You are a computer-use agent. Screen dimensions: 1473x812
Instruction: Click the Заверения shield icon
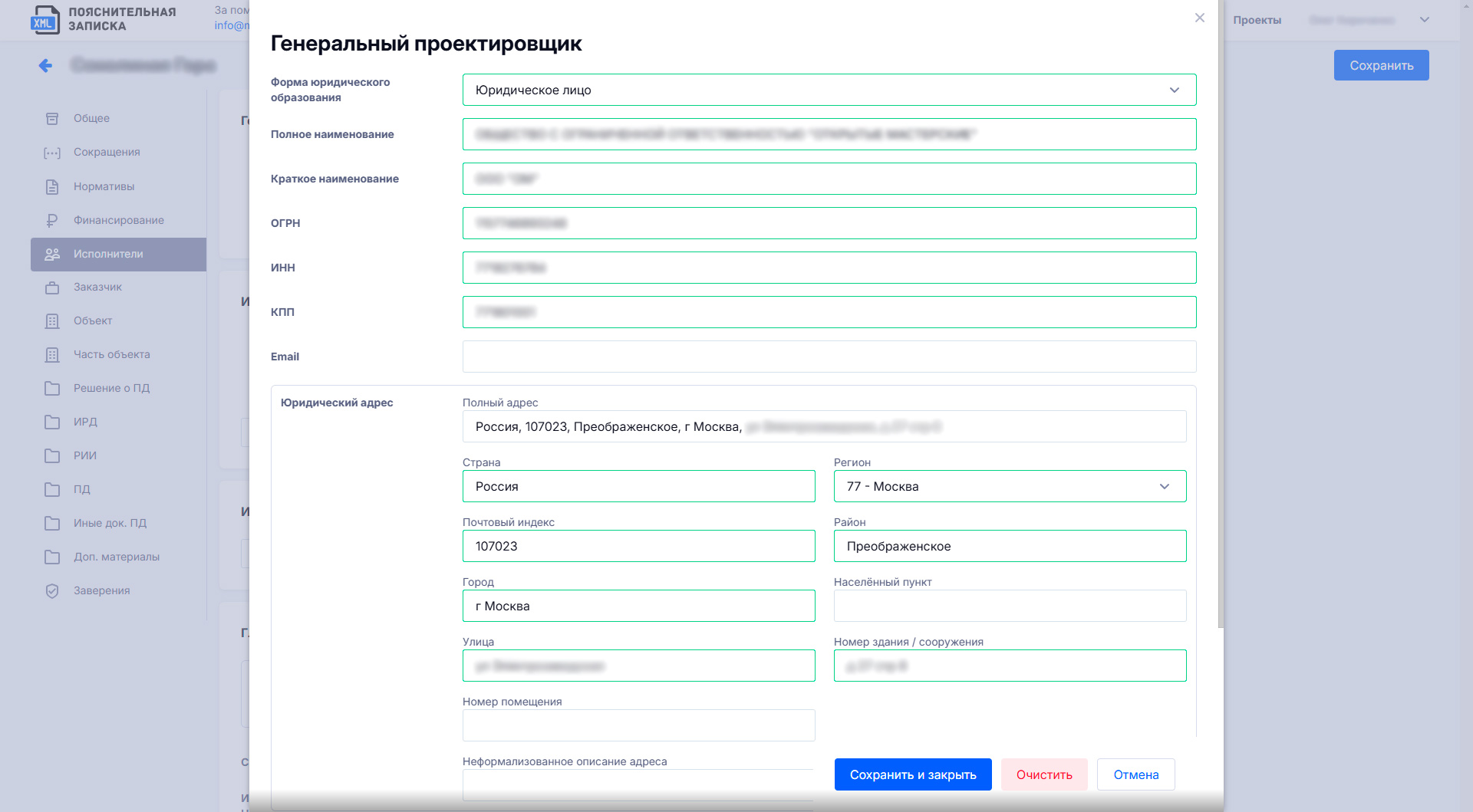pos(52,591)
